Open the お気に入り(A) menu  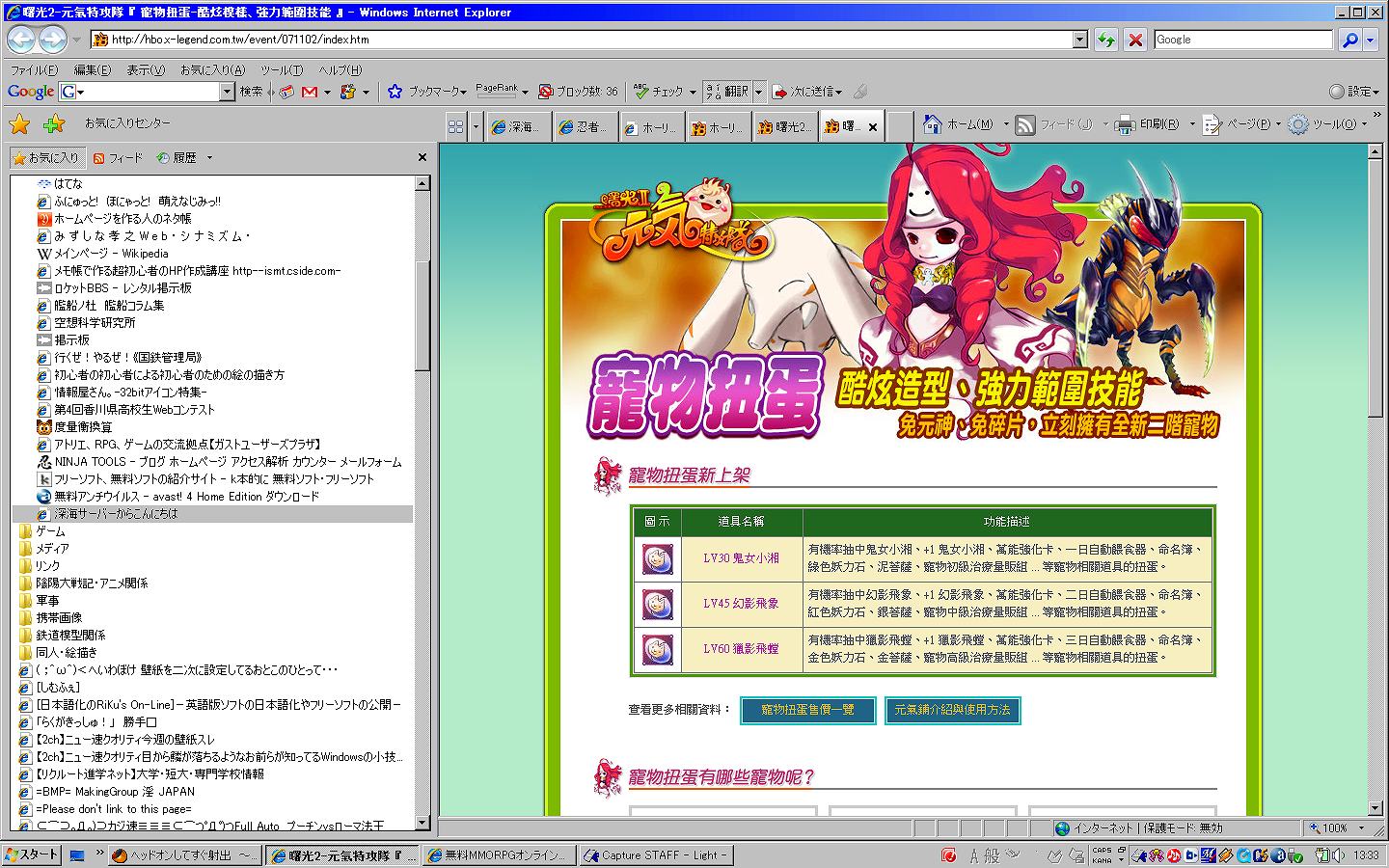coord(212,70)
